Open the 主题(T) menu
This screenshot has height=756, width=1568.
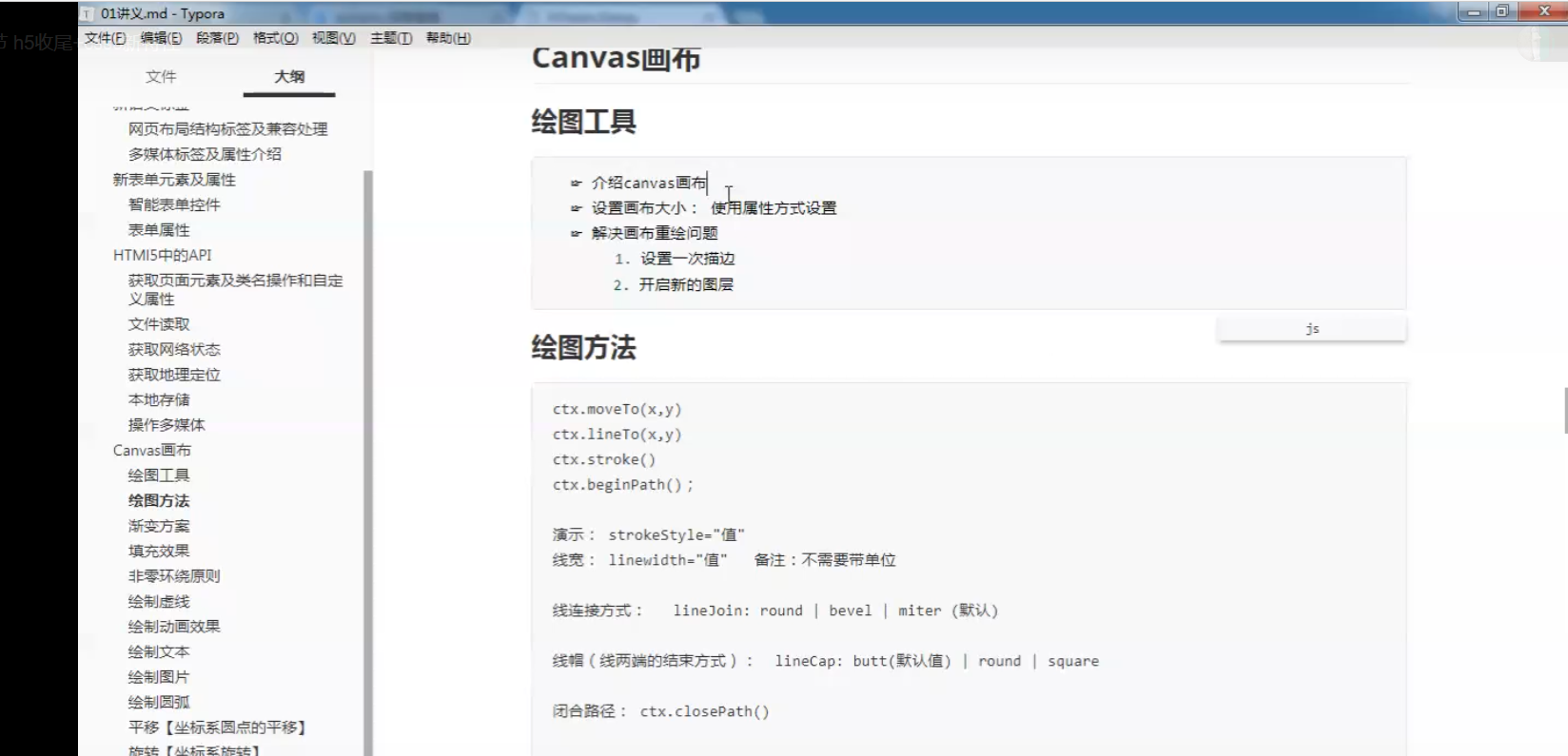(x=391, y=38)
